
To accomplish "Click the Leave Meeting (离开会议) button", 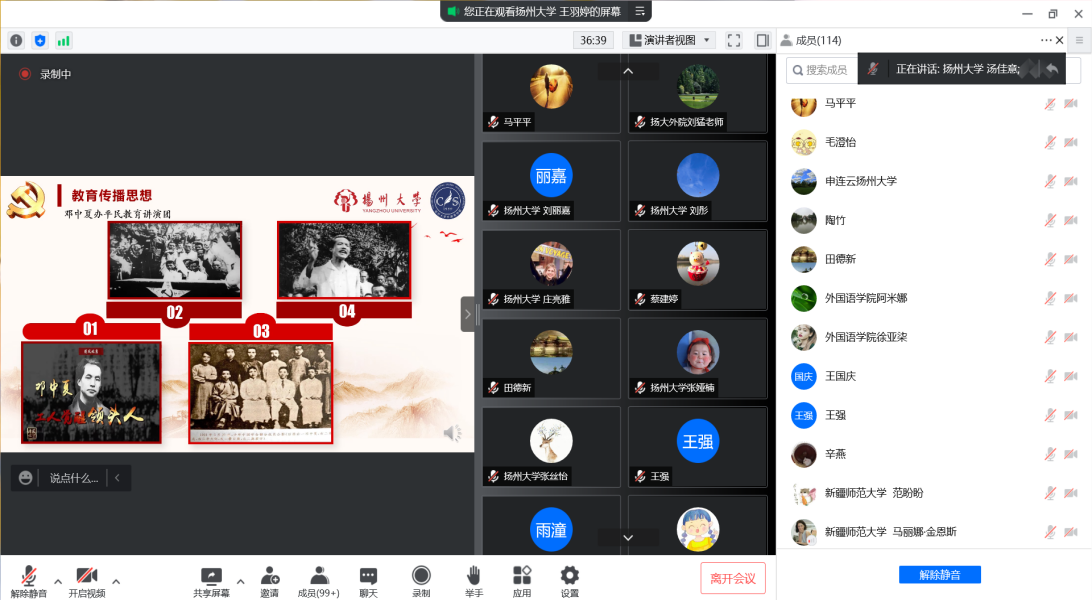I will coord(733,578).
